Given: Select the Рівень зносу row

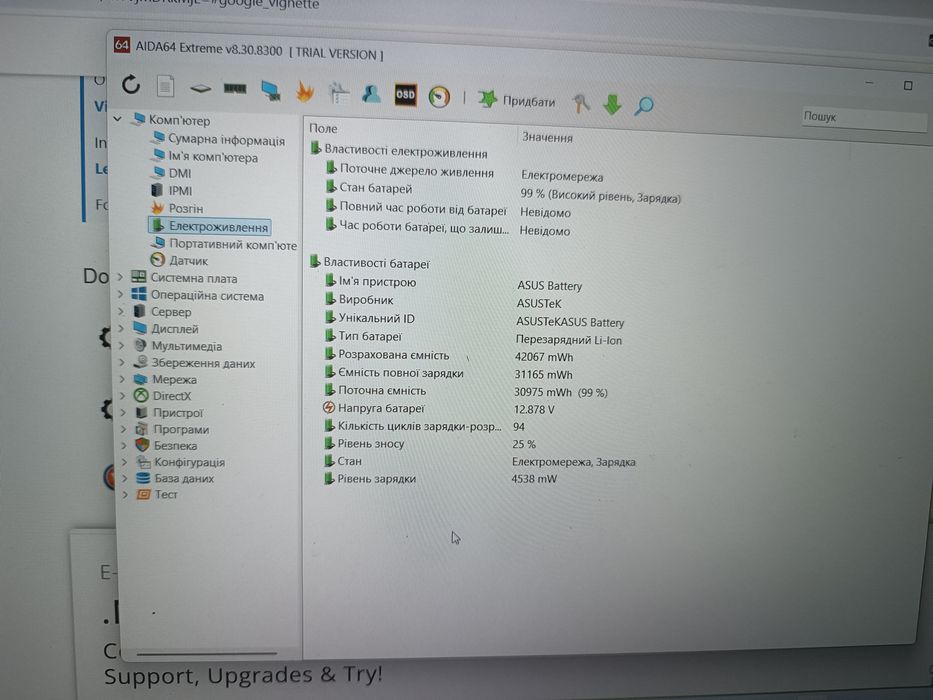Looking at the screenshot, I should pos(429,443).
